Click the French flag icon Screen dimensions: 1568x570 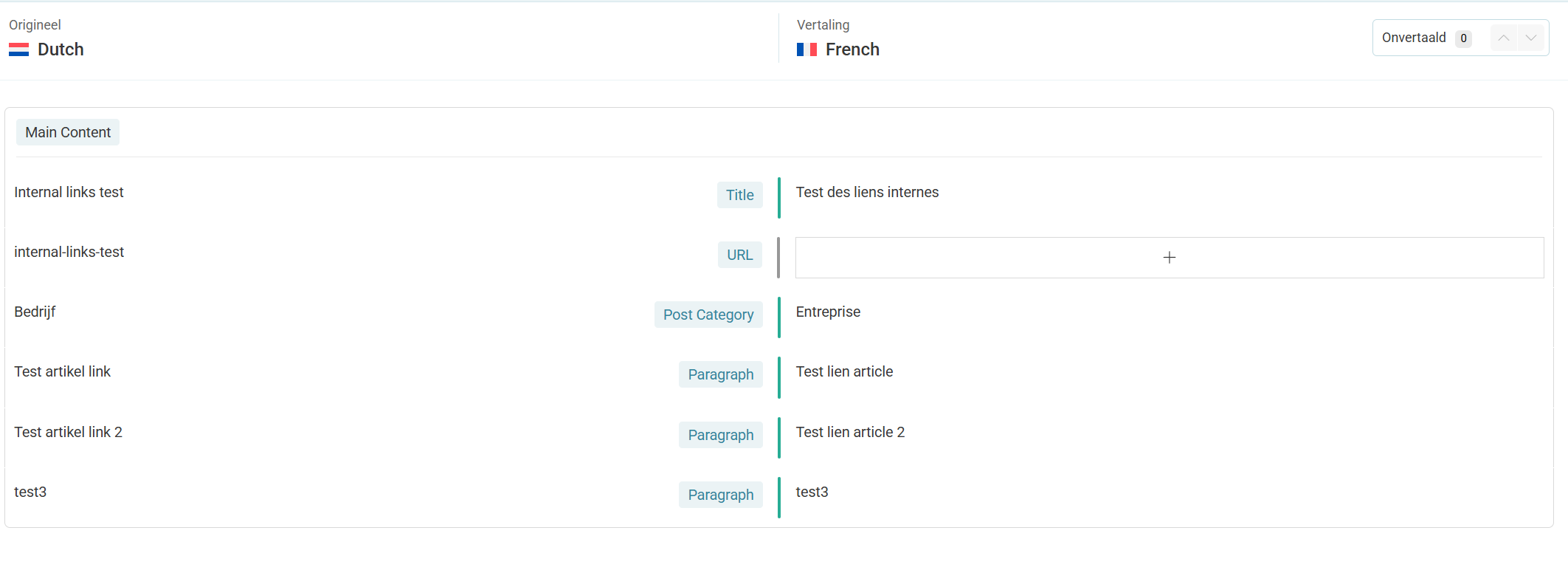point(807,49)
